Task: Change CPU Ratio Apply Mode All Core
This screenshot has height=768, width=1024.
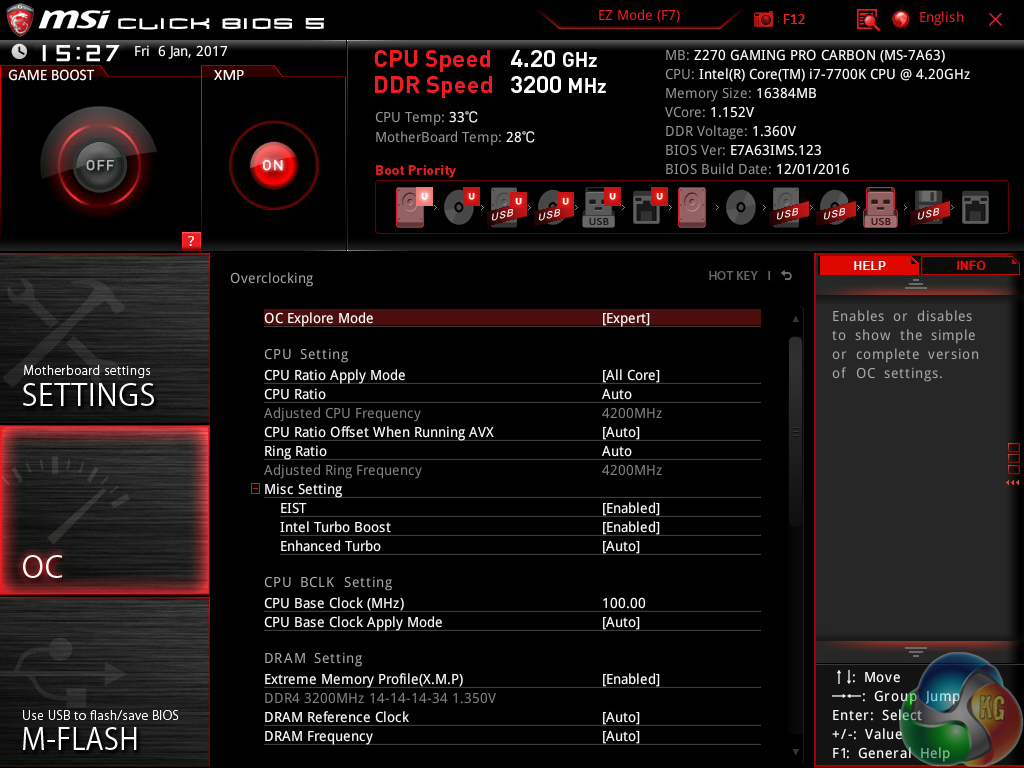Action: coord(630,375)
